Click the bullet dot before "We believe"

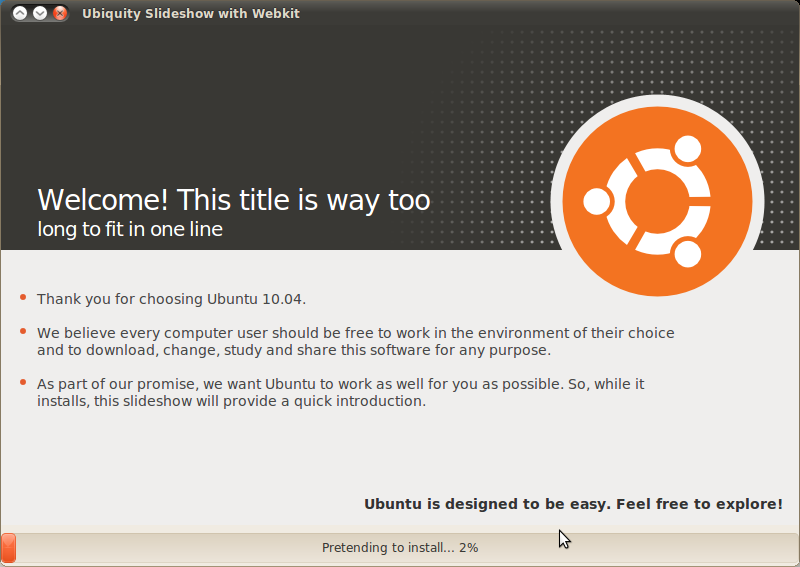23,332
